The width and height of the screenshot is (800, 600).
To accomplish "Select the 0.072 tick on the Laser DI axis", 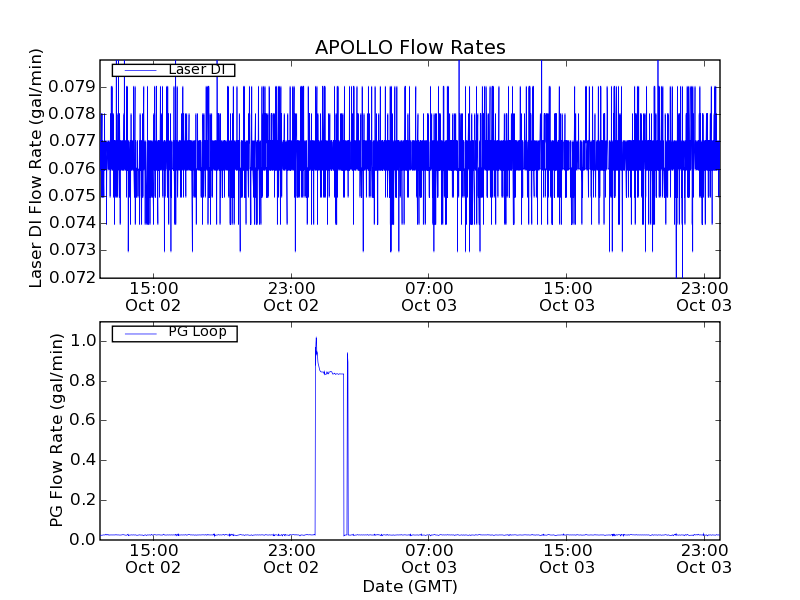I will point(72,277).
